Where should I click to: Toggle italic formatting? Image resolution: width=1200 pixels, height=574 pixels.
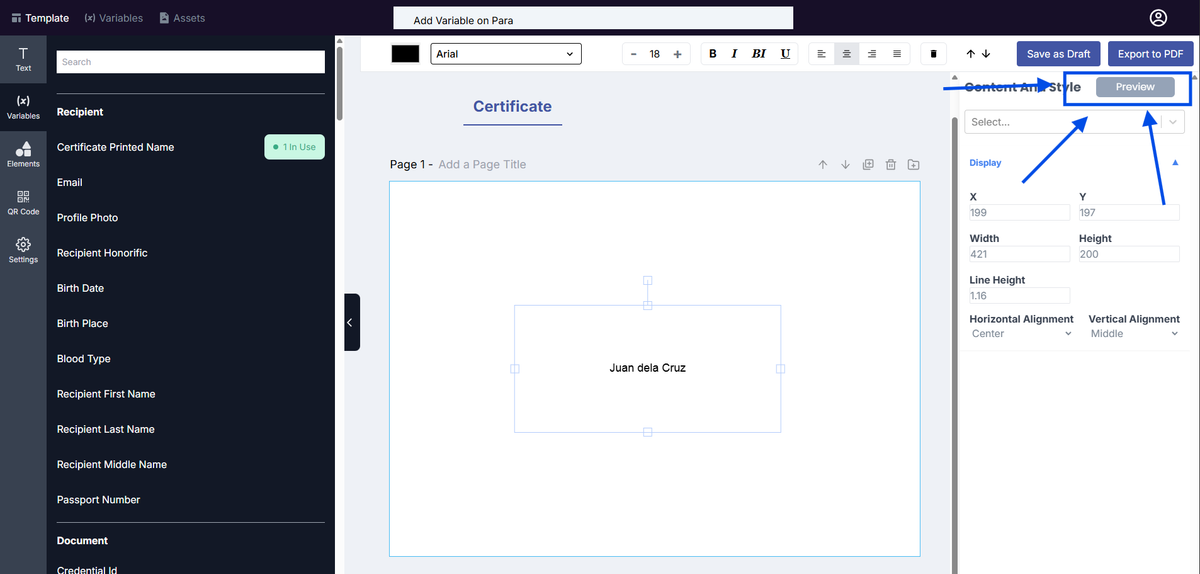(734, 54)
